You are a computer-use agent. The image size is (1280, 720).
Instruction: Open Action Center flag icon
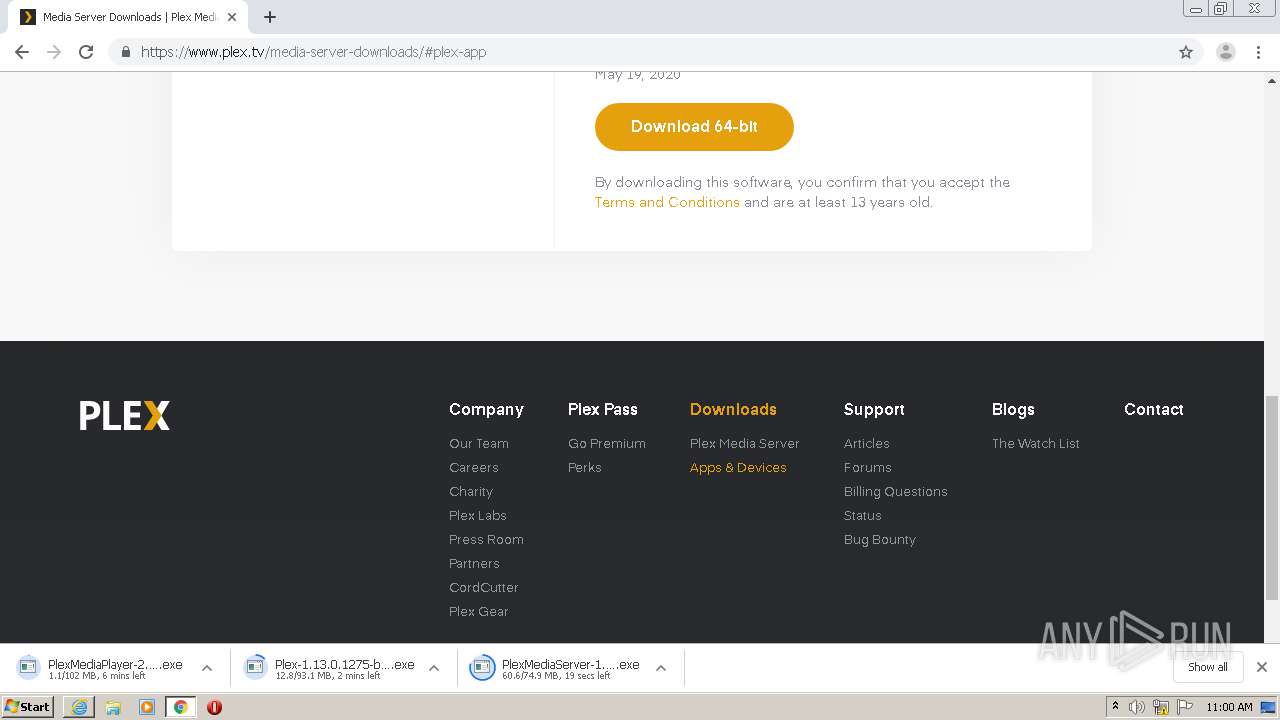1184,707
